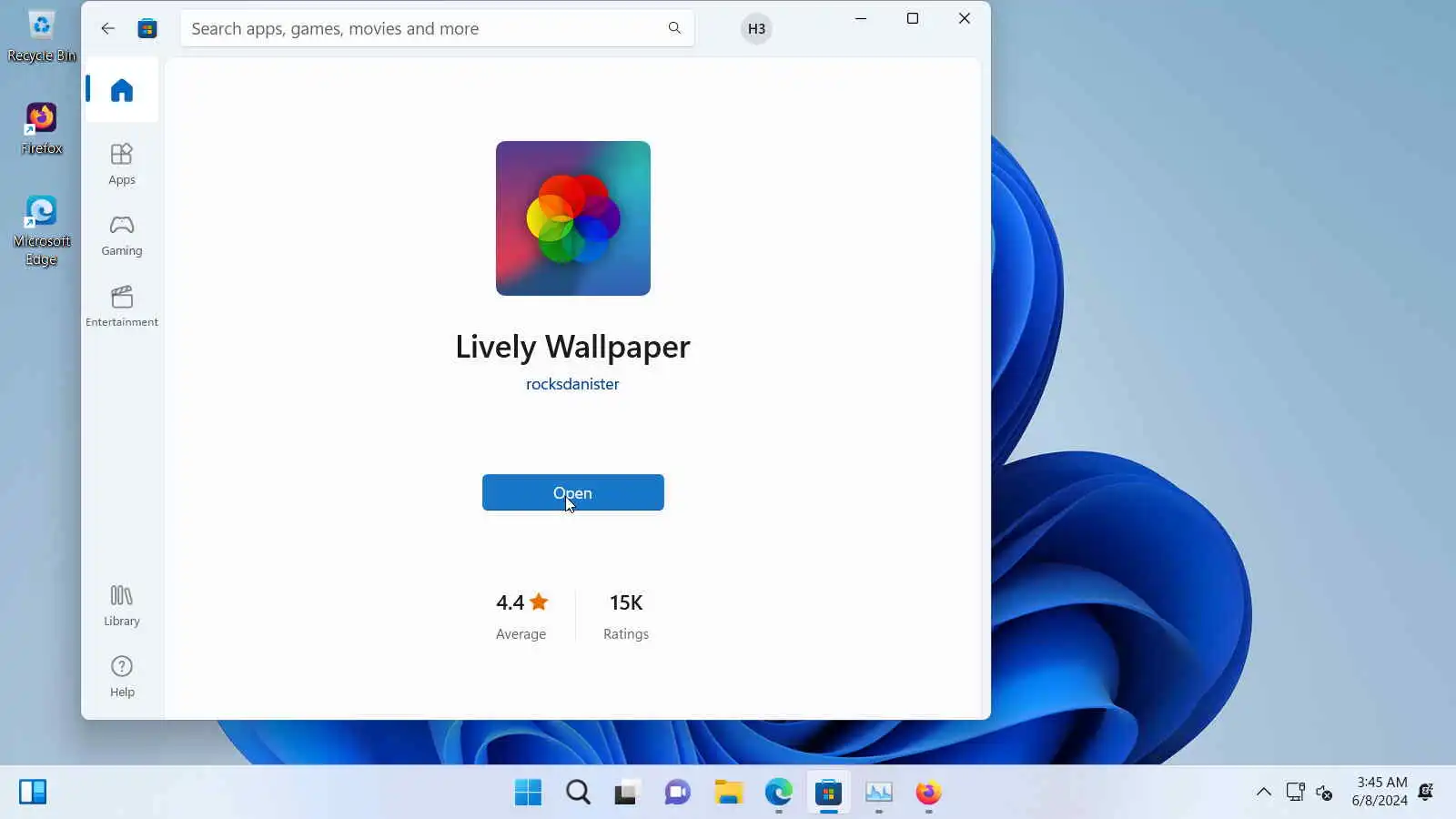Focus the Store search box

coord(437,28)
